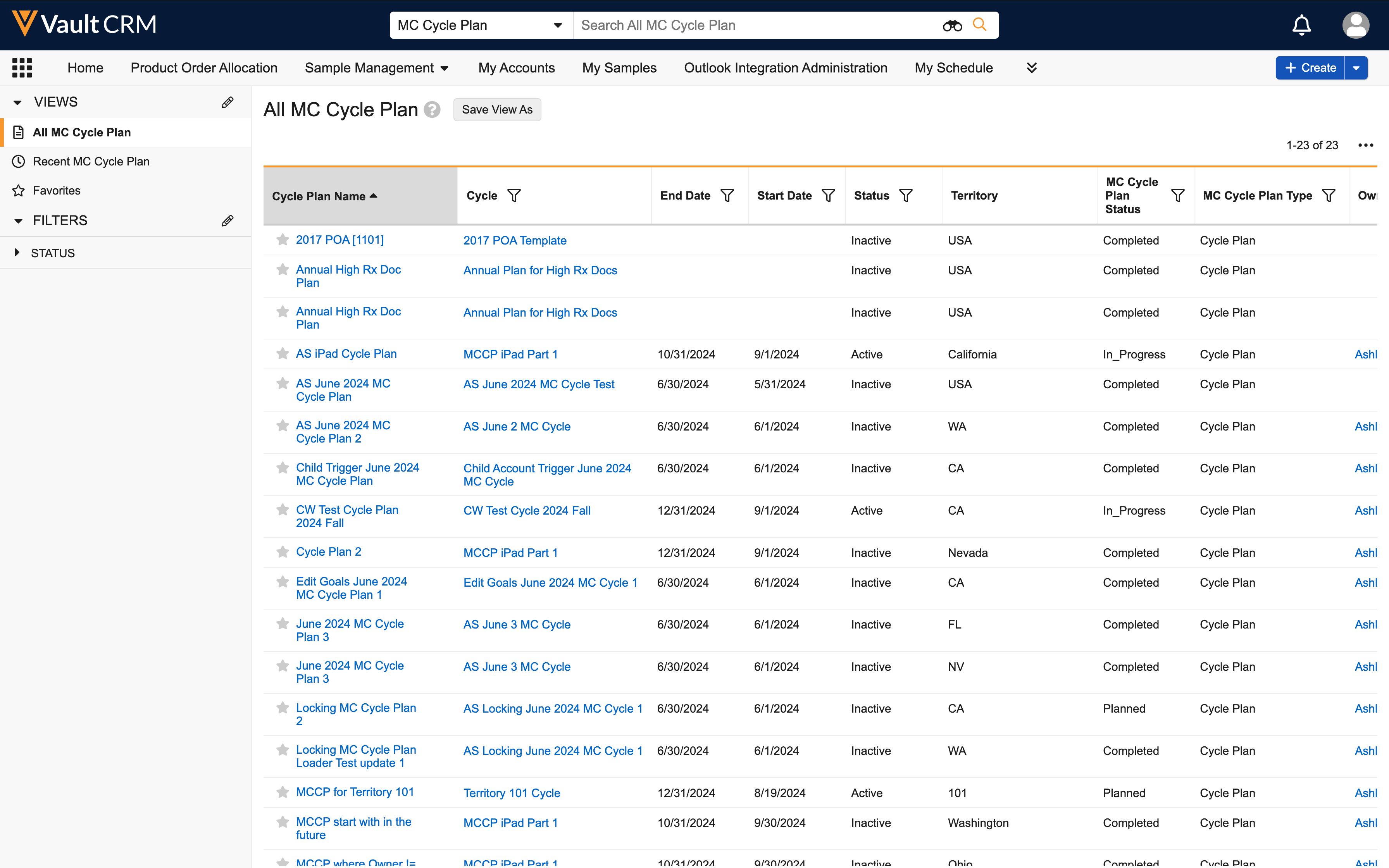Favorite the AS iPad Cycle Plan row star

pos(283,354)
